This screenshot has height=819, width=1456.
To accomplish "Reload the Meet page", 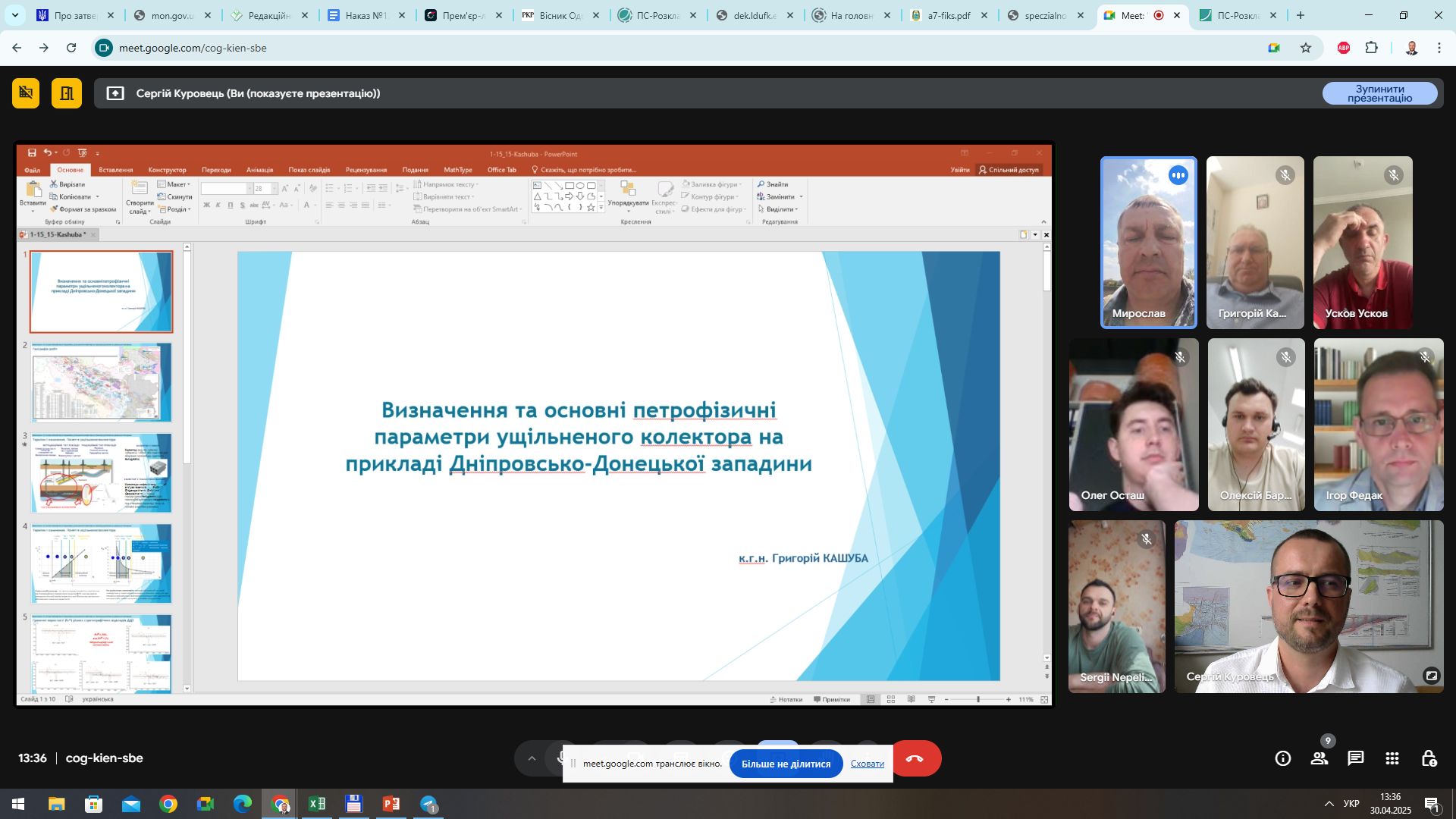I will tap(71, 48).
